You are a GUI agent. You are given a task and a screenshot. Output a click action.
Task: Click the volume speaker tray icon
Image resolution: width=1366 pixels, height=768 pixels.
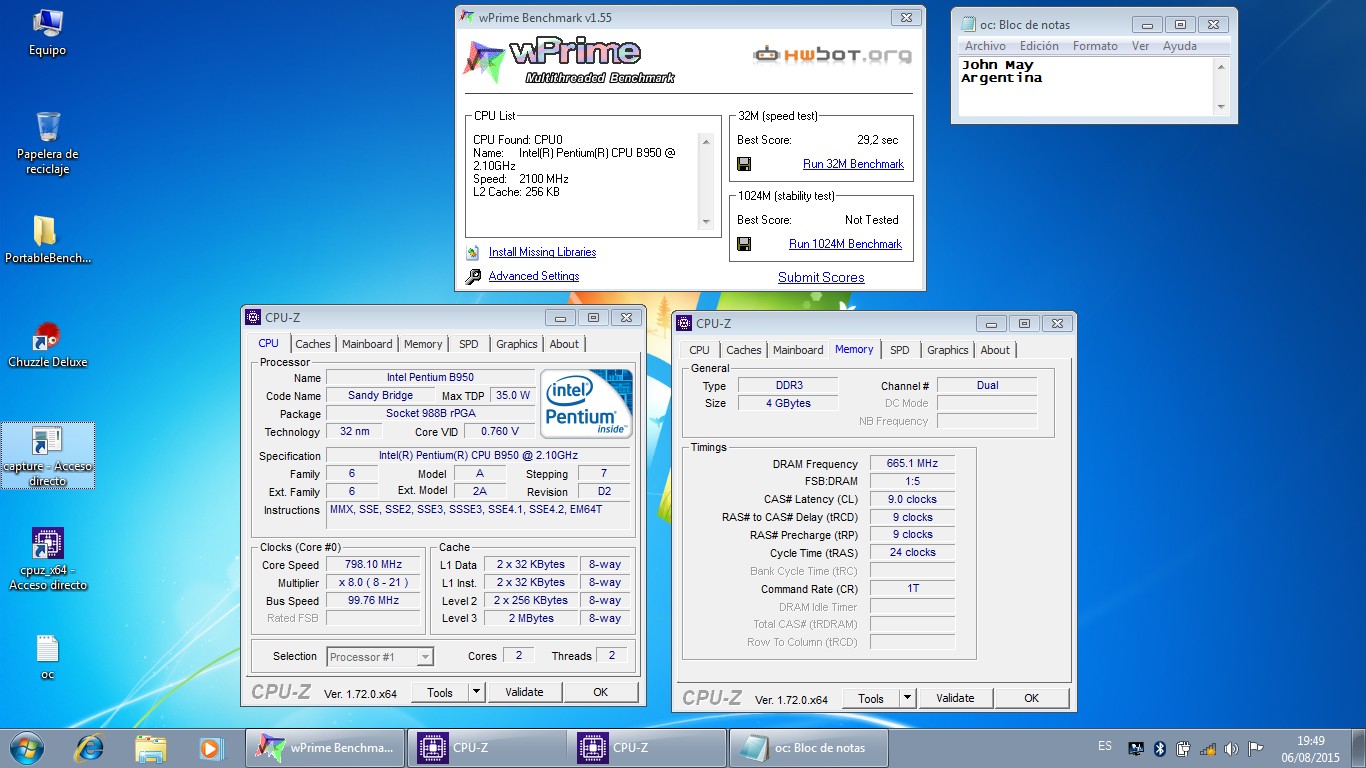coord(1231,748)
